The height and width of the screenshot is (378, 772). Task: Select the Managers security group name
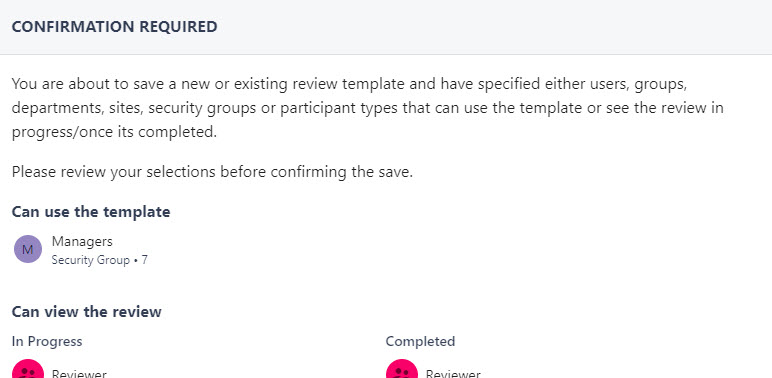[x=82, y=241]
